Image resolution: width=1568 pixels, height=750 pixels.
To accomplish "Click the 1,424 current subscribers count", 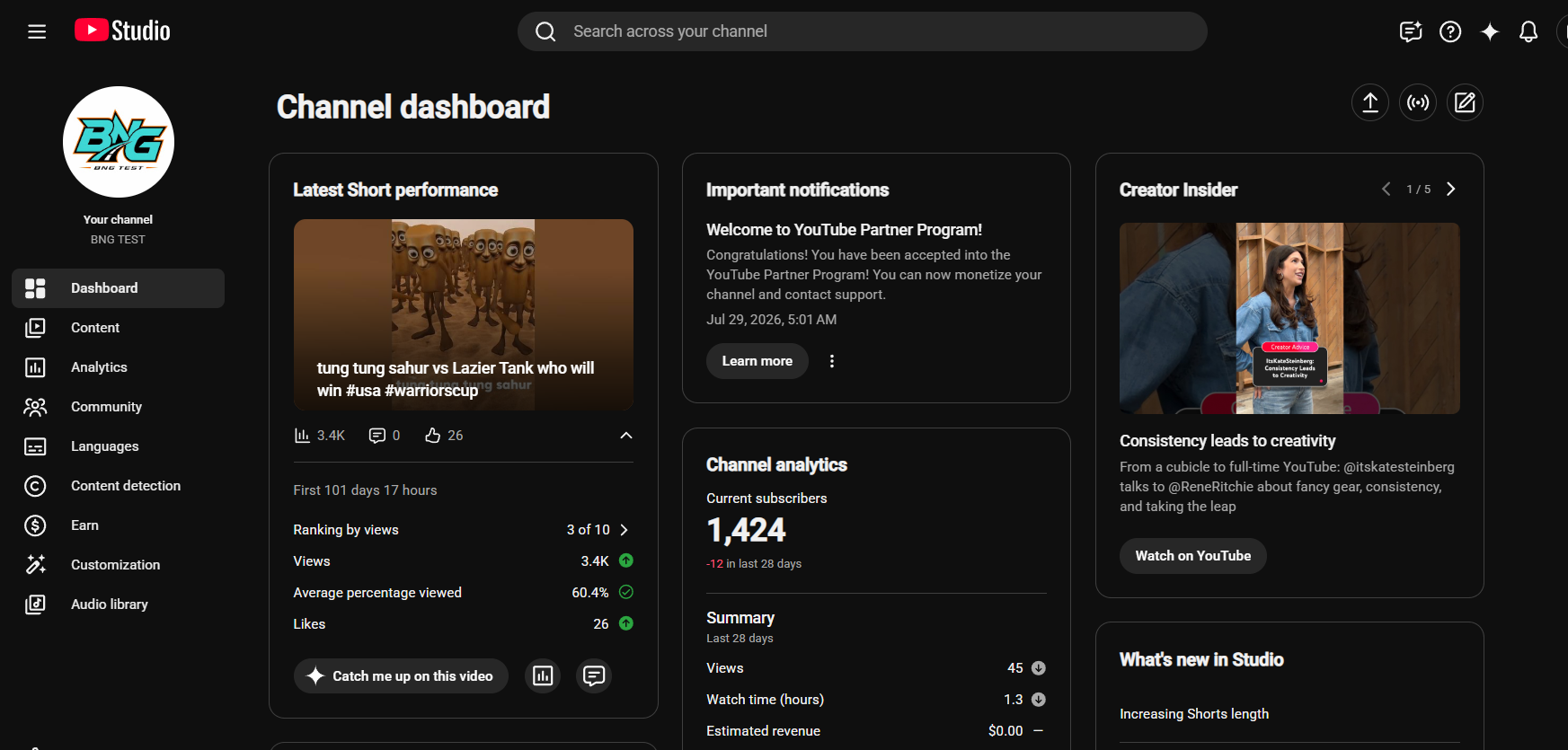I will coord(746,530).
